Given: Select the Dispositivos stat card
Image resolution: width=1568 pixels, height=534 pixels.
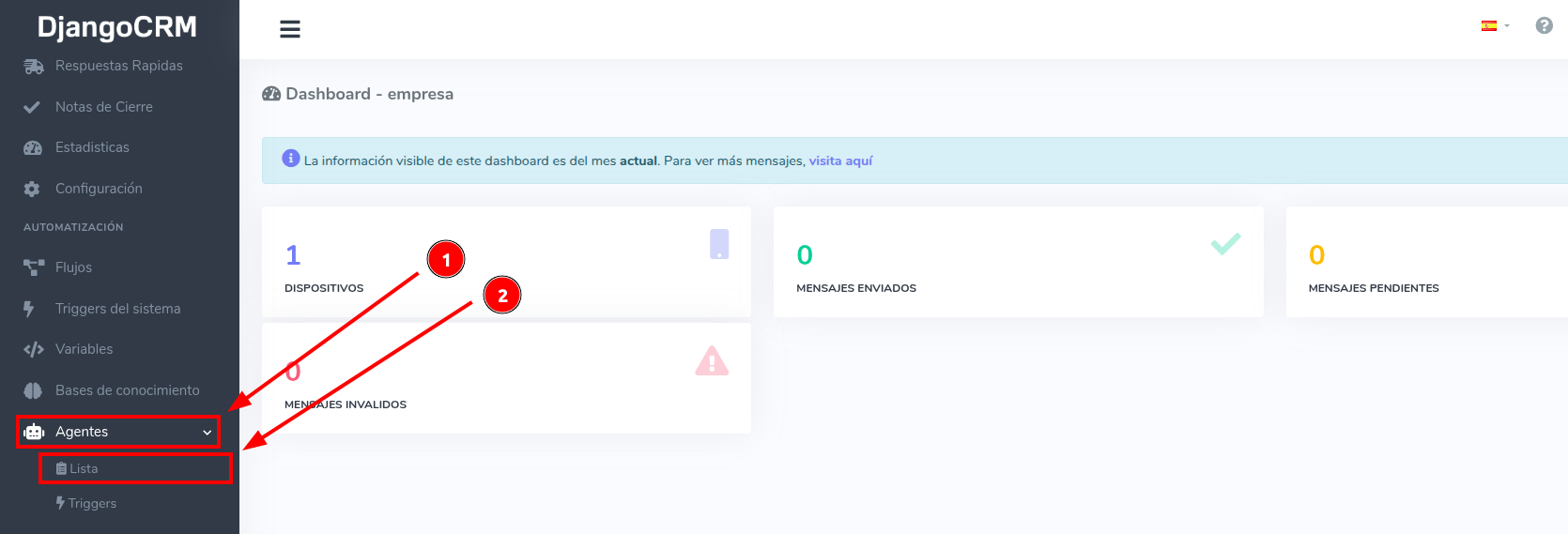Looking at the screenshot, I should point(506,262).
